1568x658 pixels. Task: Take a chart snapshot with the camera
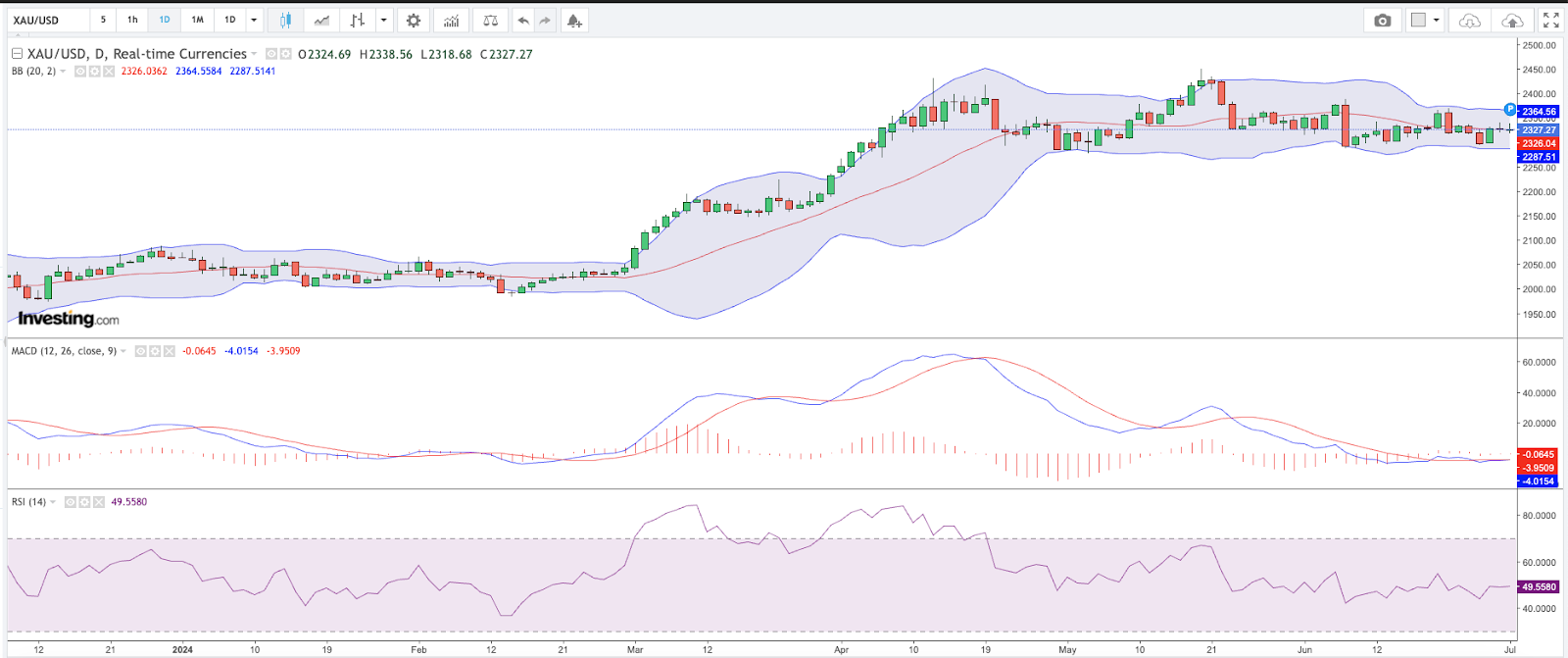(x=1383, y=20)
